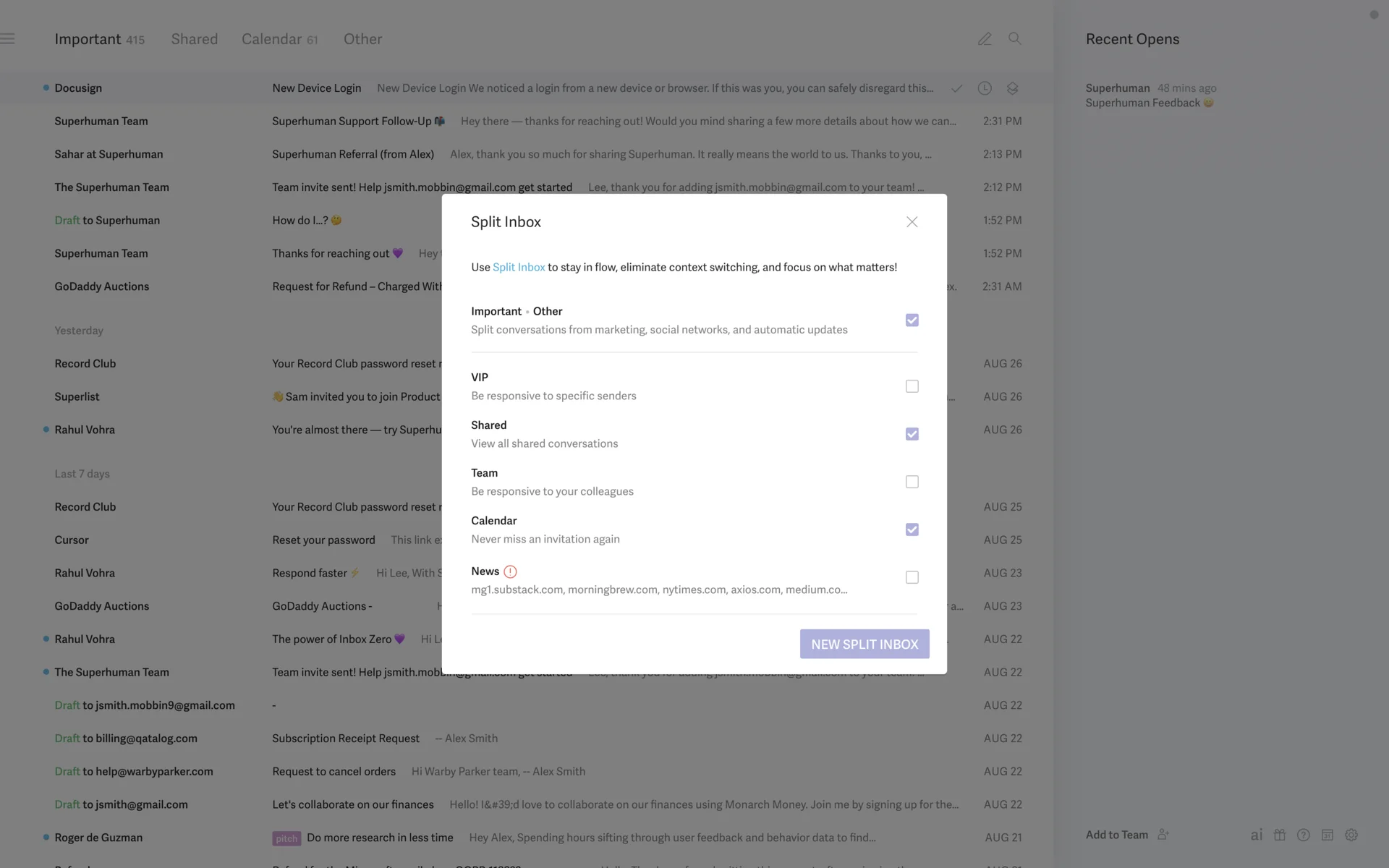Follow the Split Inbox hyperlink
This screenshot has width=1389, height=868.
pos(519,267)
